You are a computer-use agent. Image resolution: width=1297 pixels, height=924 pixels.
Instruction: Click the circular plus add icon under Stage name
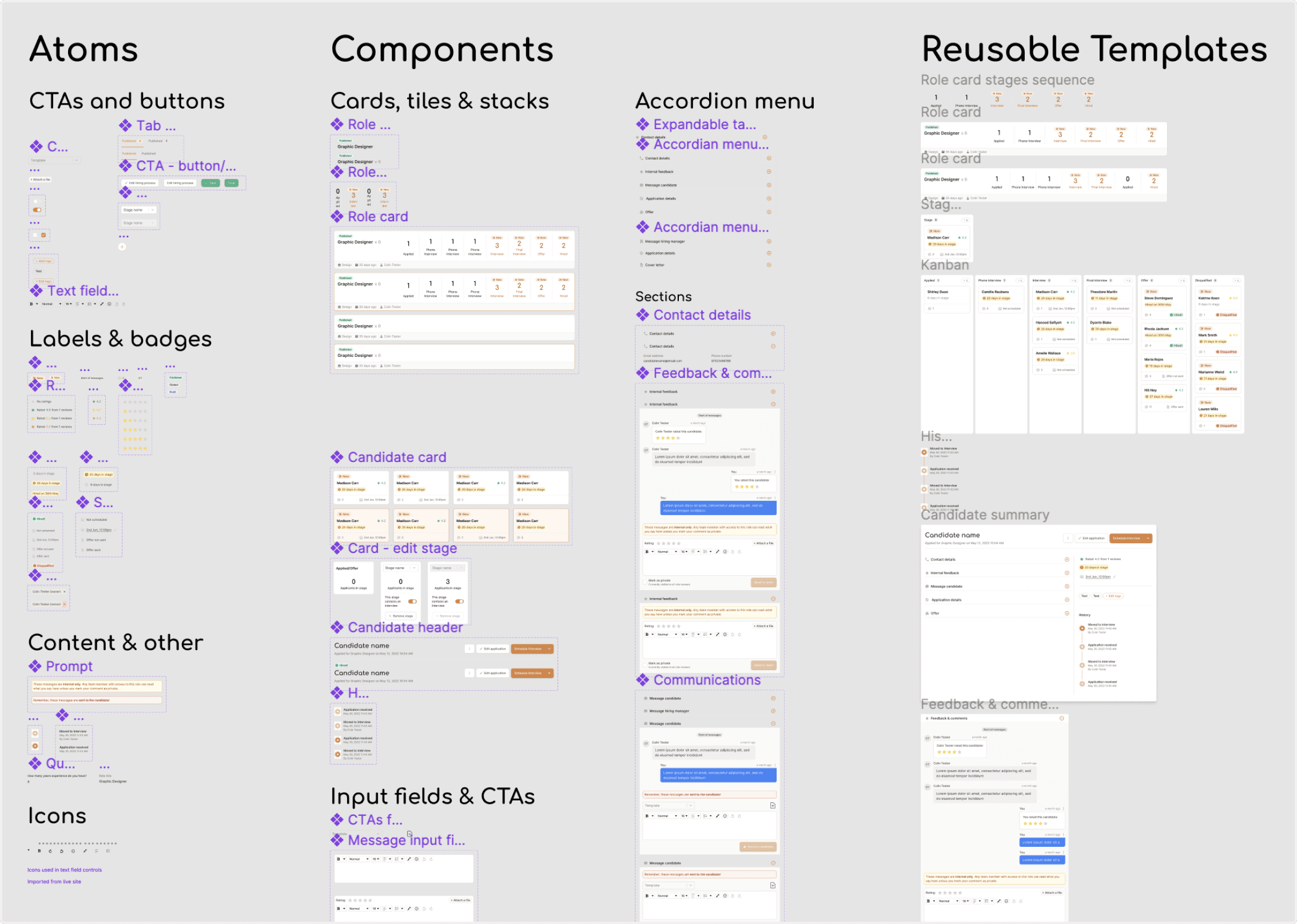pos(122,246)
